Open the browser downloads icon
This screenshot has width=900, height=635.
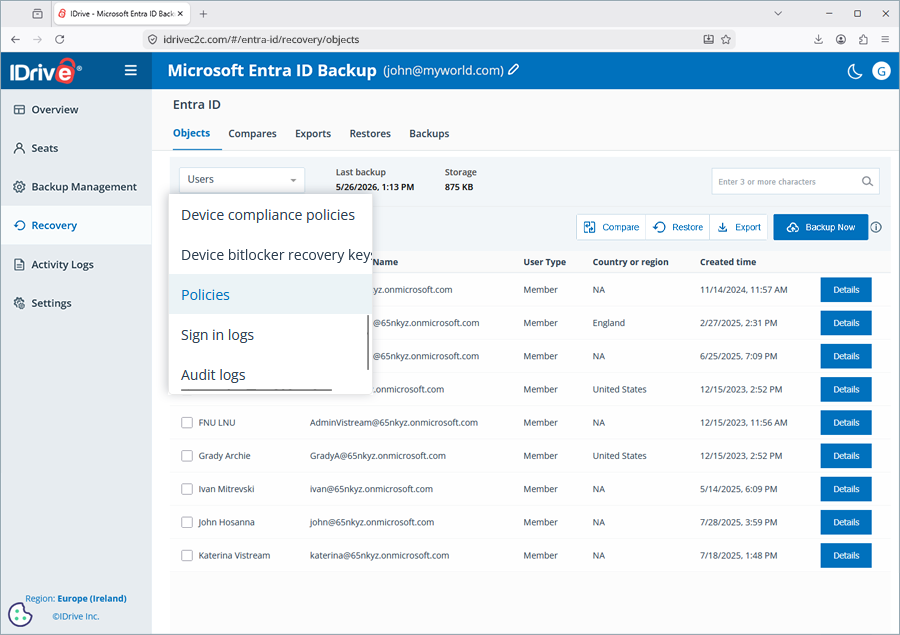pyautogui.click(x=818, y=40)
